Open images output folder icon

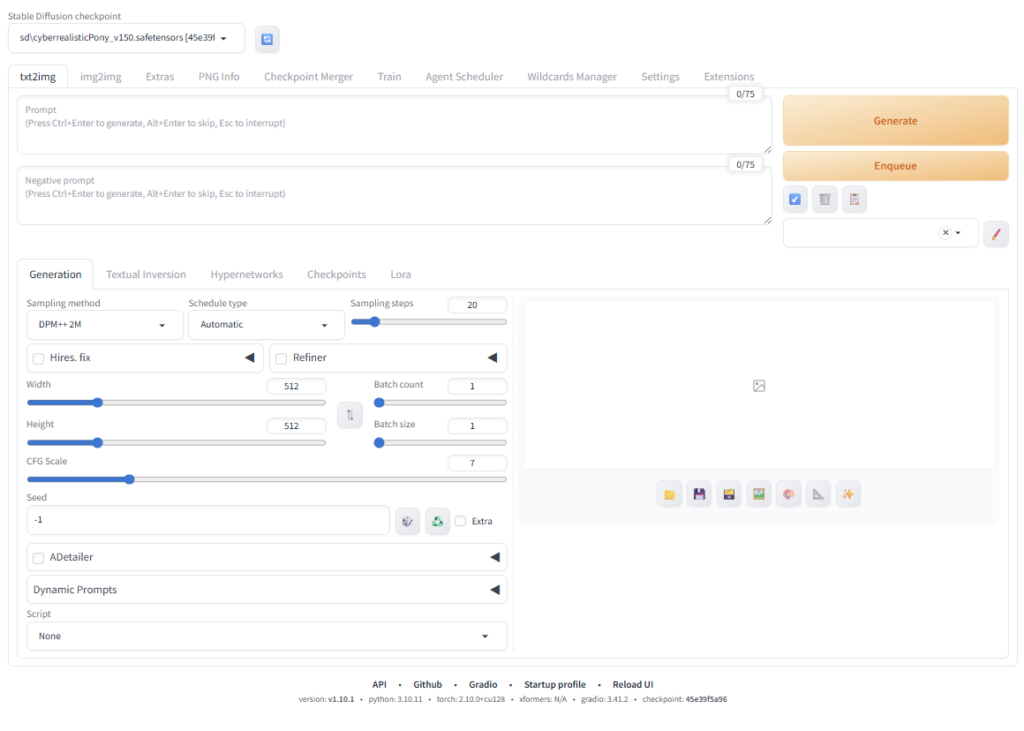pyautogui.click(x=670, y=494)
